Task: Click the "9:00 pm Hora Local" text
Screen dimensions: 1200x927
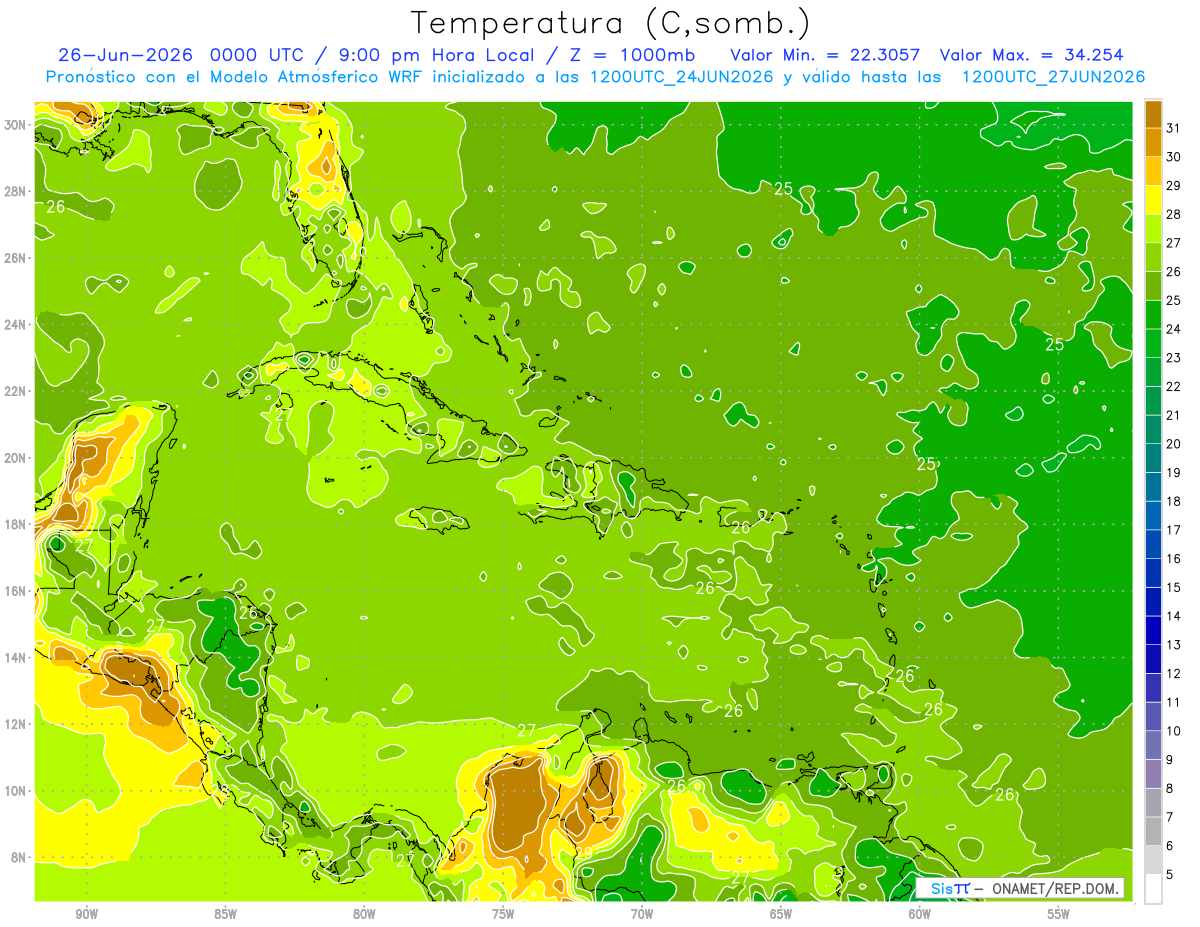Action: click(x=435, y=54)
